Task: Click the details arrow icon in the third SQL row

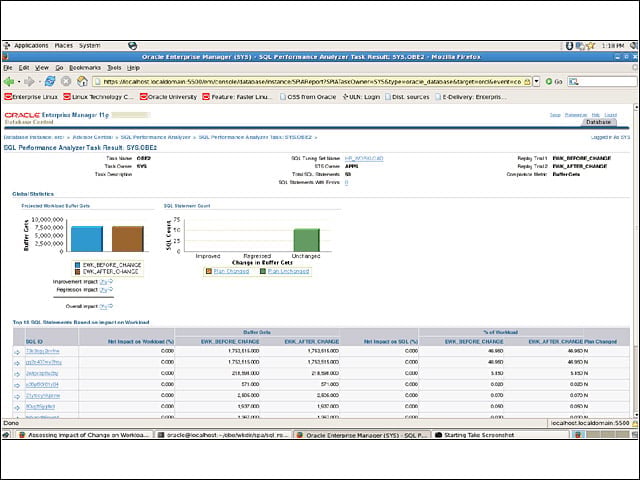Action: pos(17,374)
